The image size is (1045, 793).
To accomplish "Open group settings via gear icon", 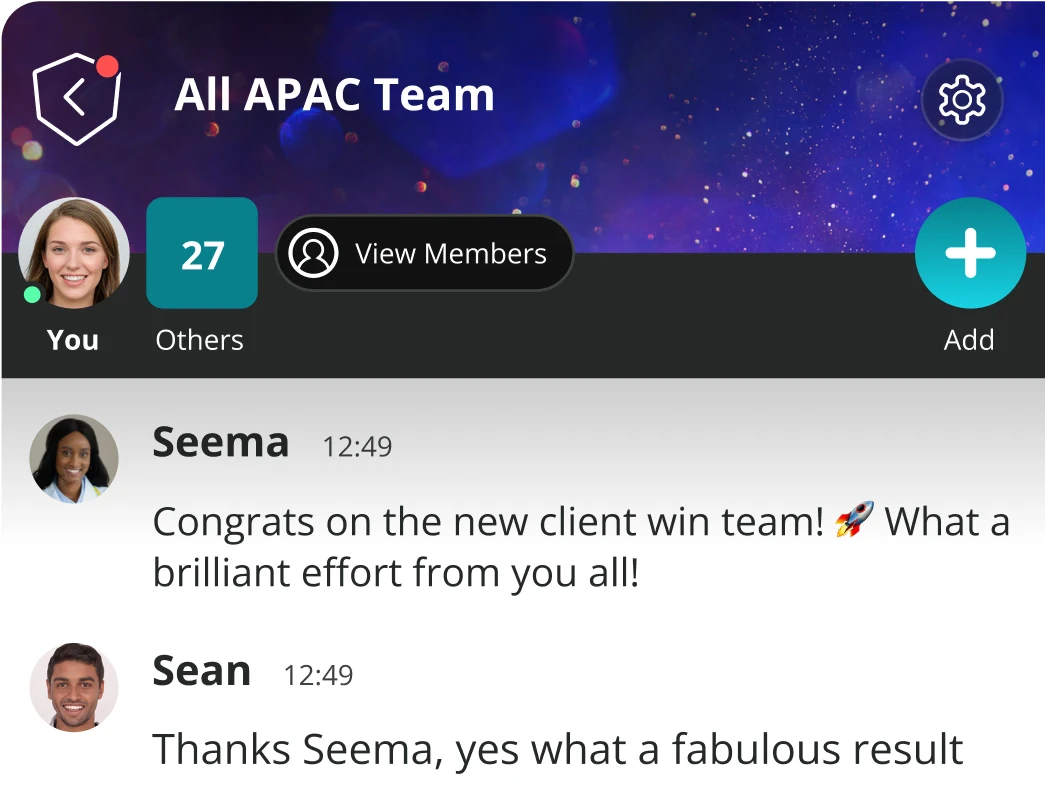I will tap(961, 99).
